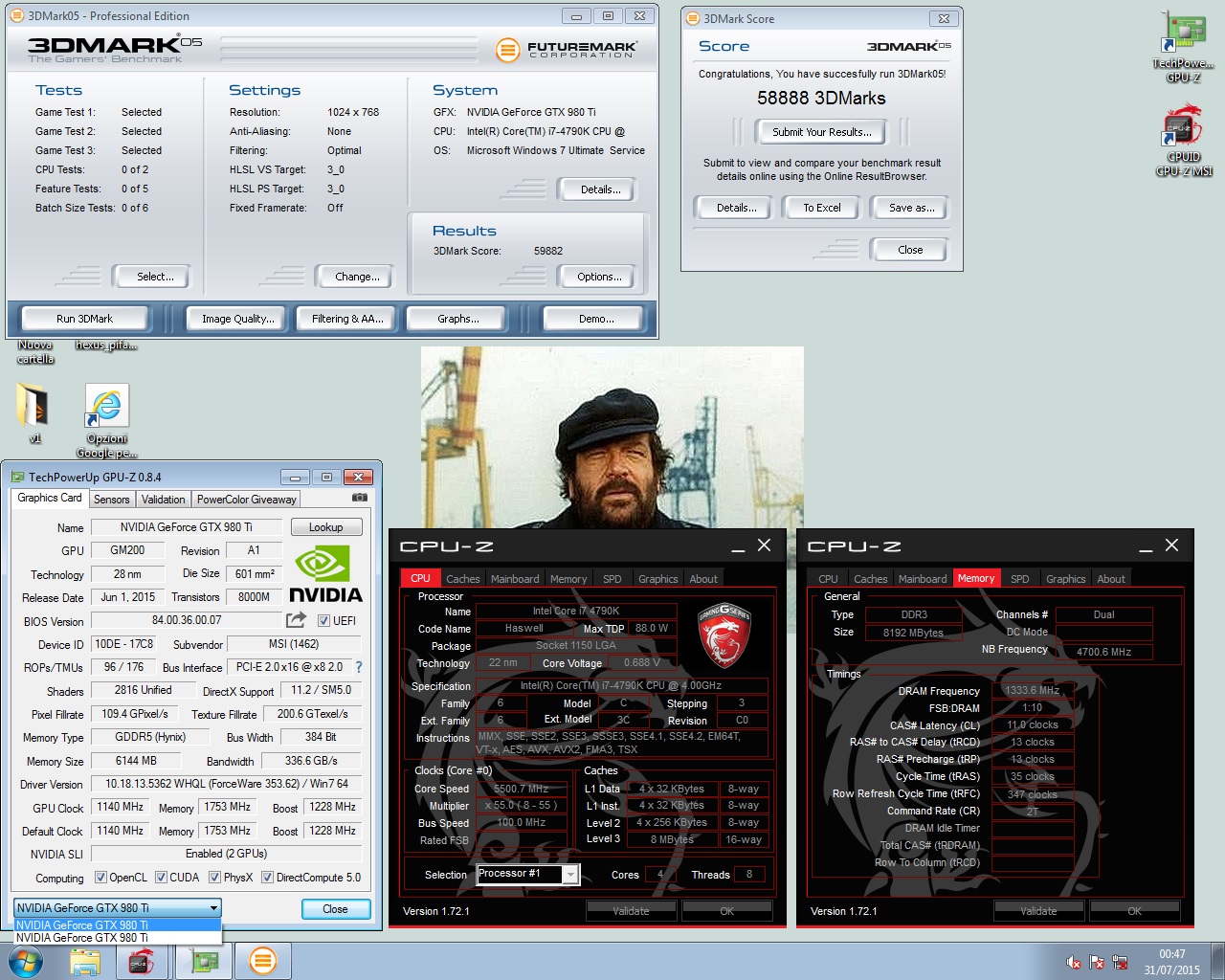Open the Processor #1 selection dropdown

click(x=570, y=874)
